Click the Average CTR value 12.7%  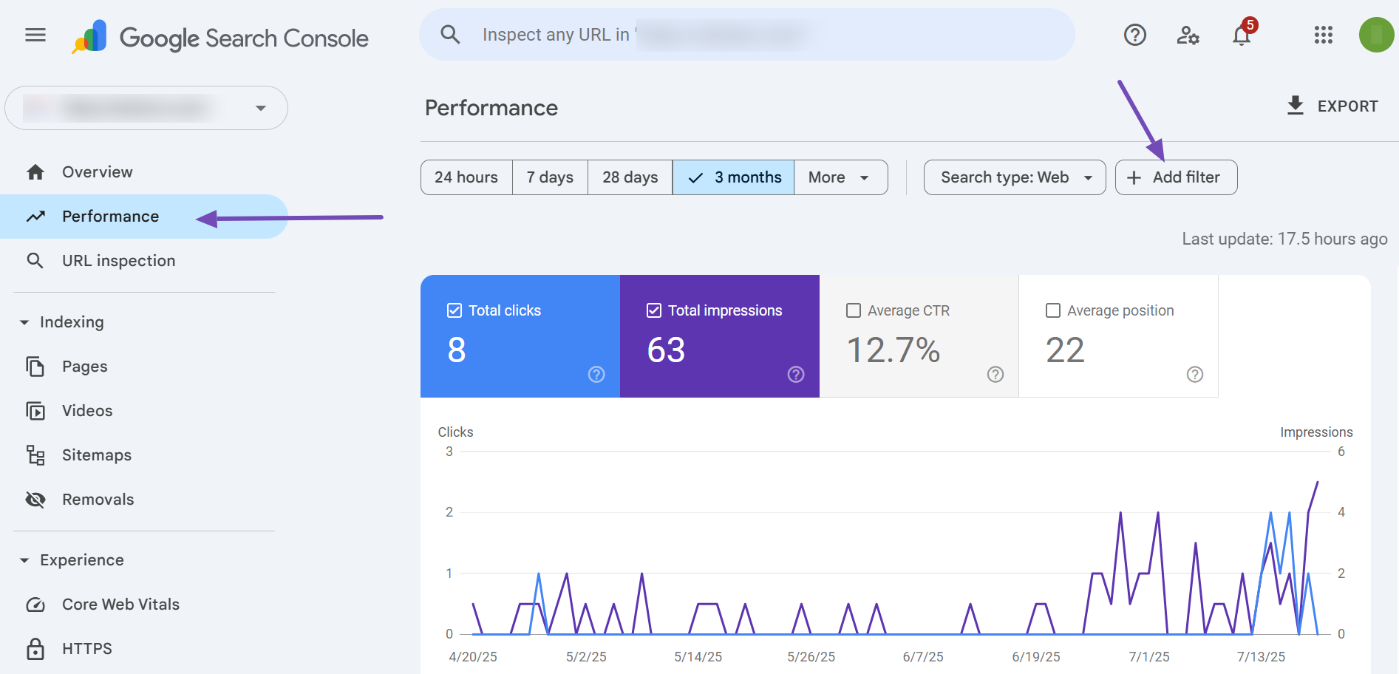click(x=893, y=350)
